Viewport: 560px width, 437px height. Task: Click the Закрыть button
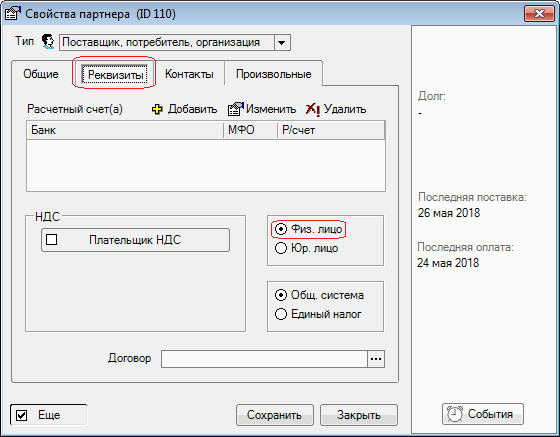click(359, 415)
